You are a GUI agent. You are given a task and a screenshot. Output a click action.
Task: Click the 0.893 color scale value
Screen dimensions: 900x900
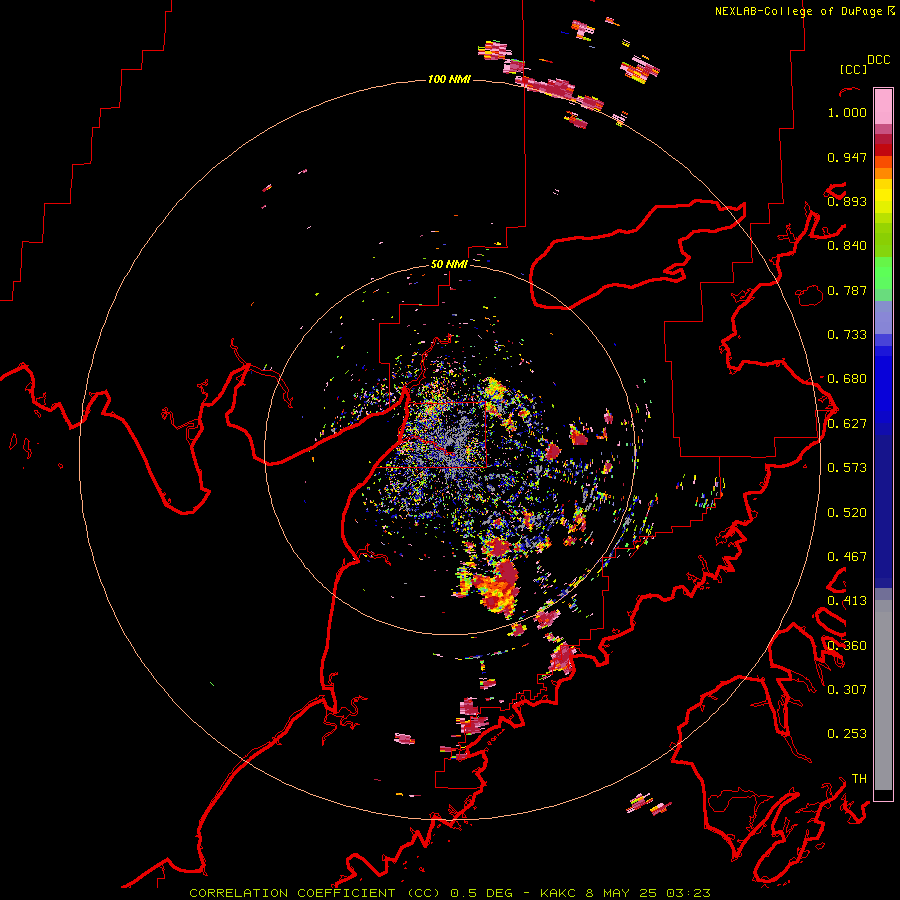tap(847, 201)
